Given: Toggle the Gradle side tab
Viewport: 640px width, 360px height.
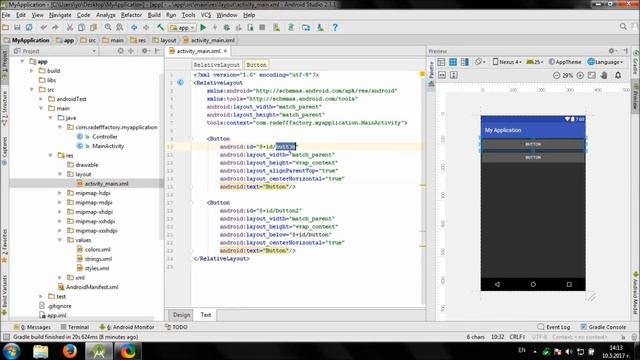Looking at the screenshot, I should [x=636, y=63].
